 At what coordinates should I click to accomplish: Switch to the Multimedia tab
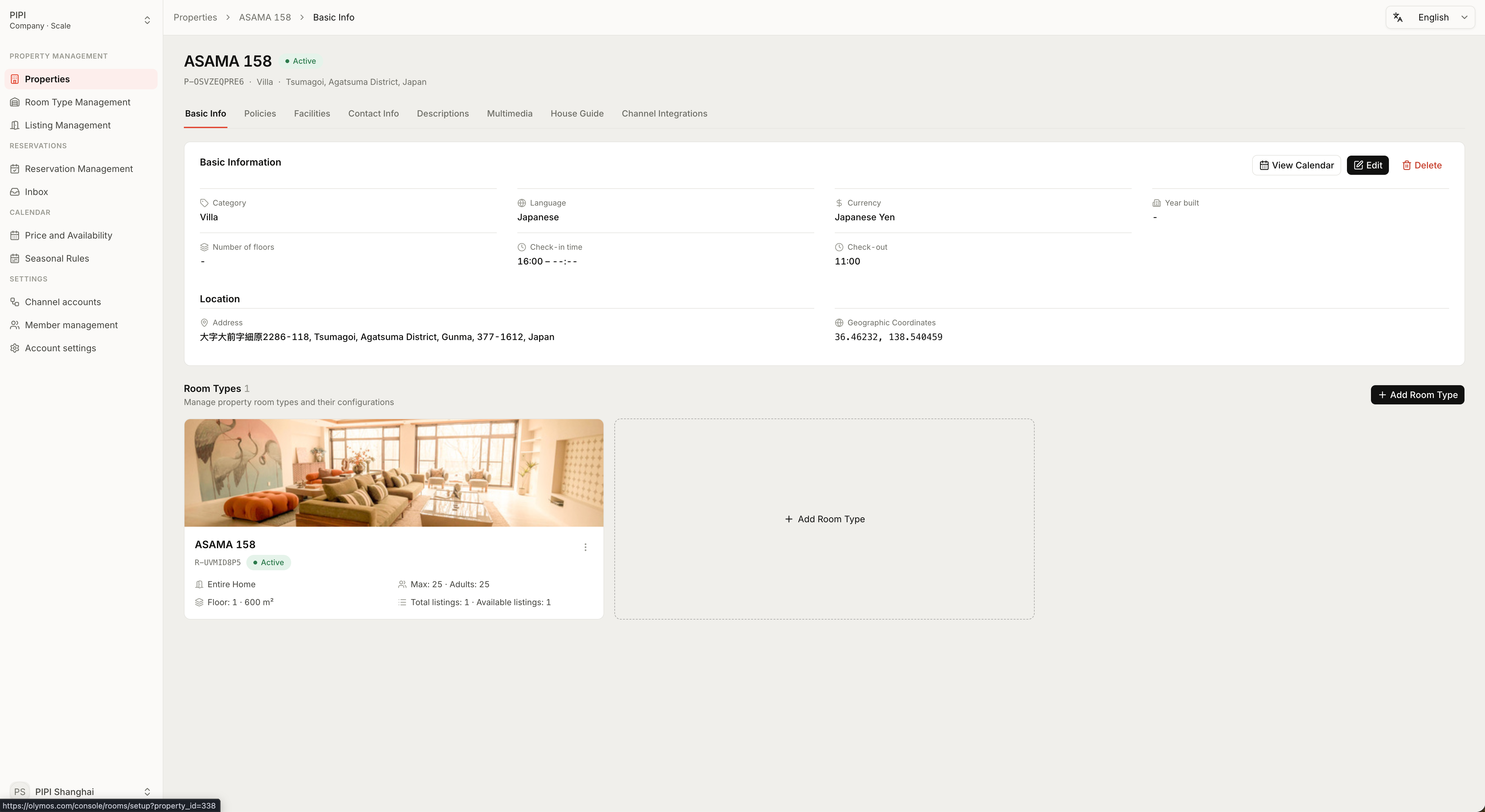(x=510, y=114)
